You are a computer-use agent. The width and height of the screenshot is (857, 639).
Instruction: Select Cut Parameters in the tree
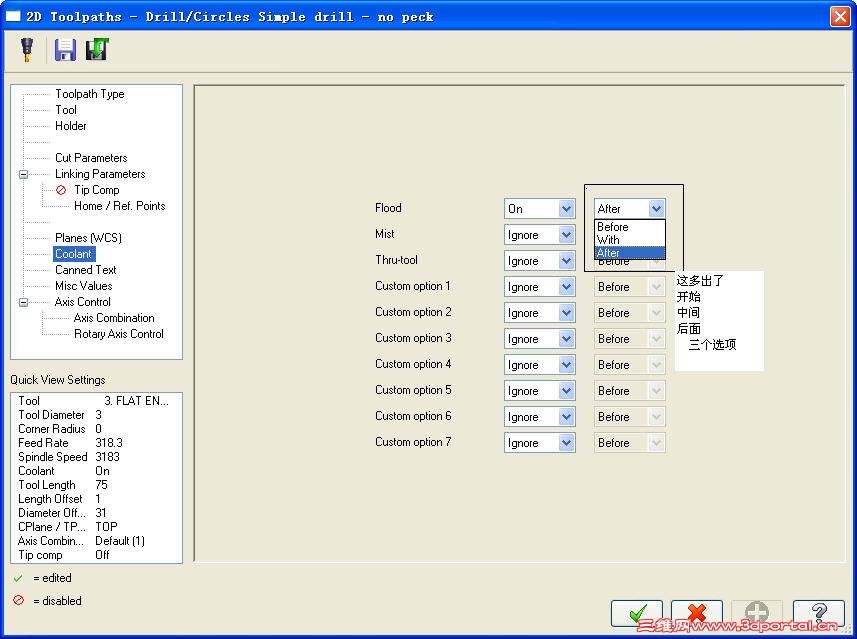point(91,158)
